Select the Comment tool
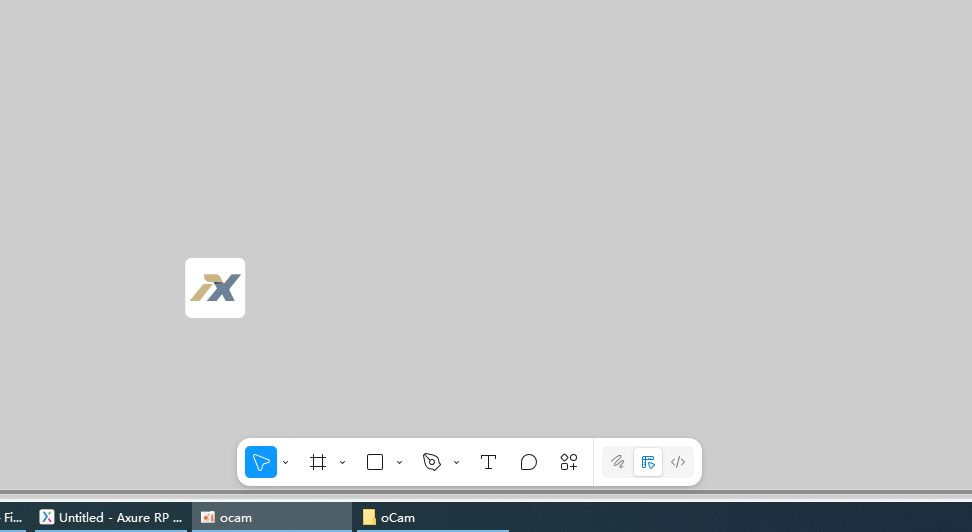 529,462
